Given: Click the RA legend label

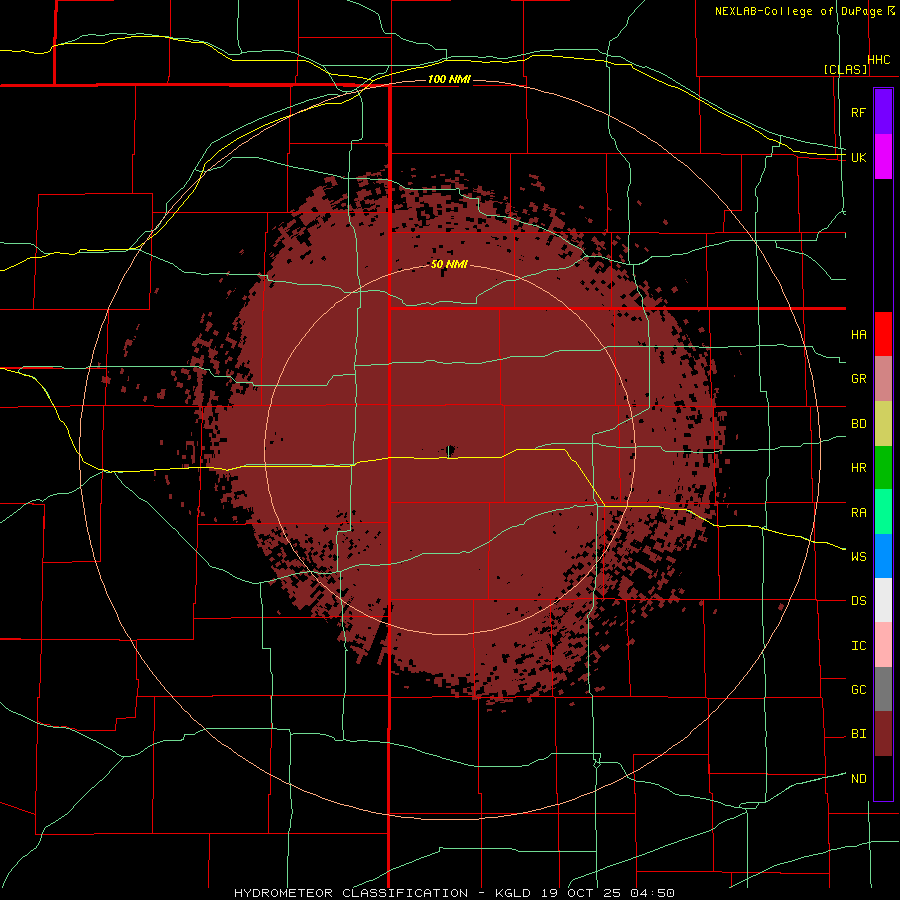Looking at the screenshot, I should (x=858, y=512).
